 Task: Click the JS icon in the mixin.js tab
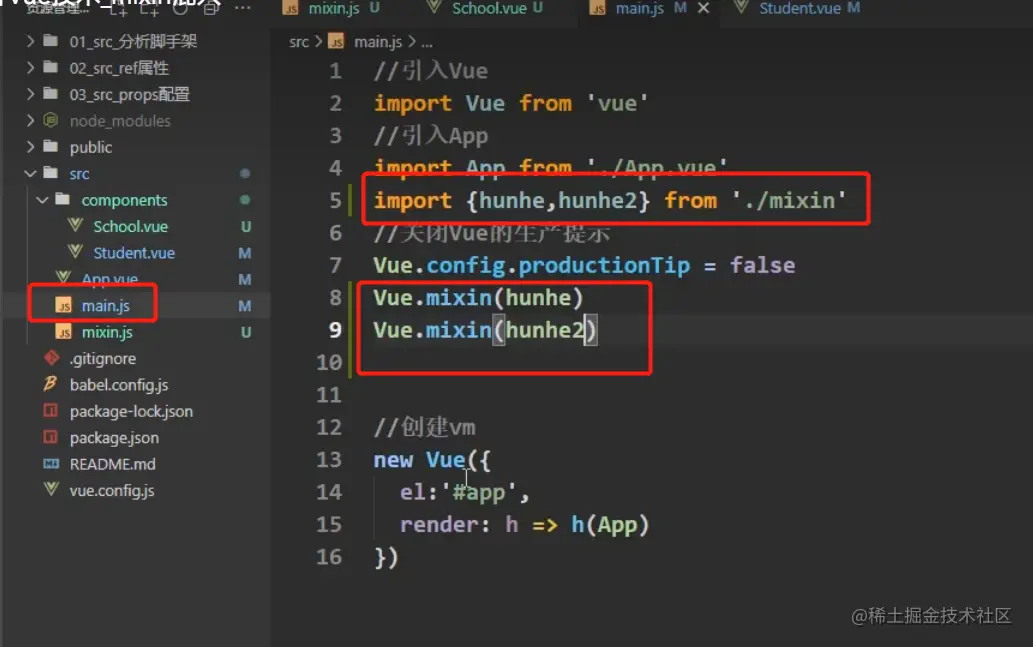291,9
